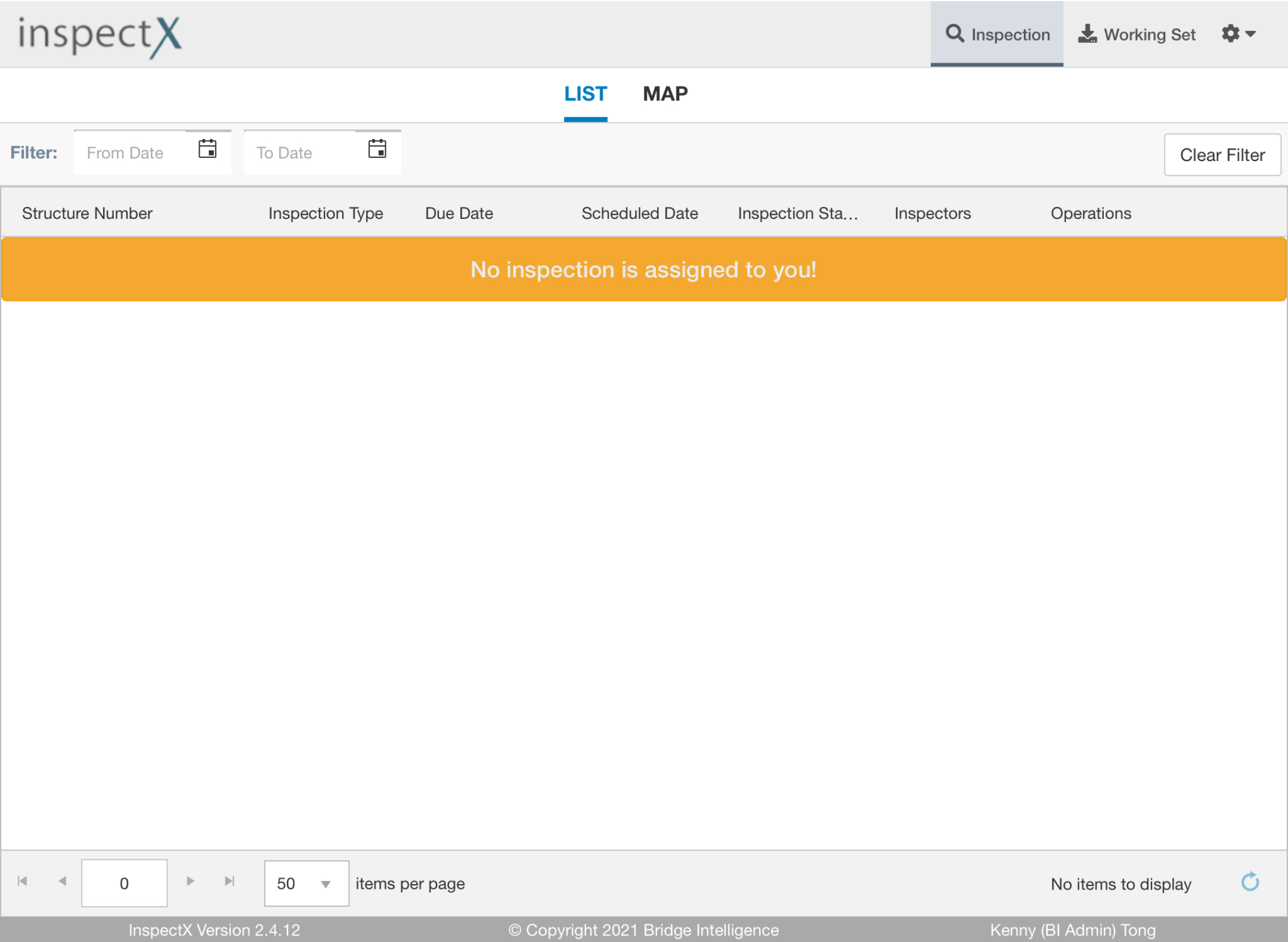Open the To Date calendar picker
Image resolution: width=1288 pixels, height=942 pixels.
pyautogui.click(x=377, y=149)
